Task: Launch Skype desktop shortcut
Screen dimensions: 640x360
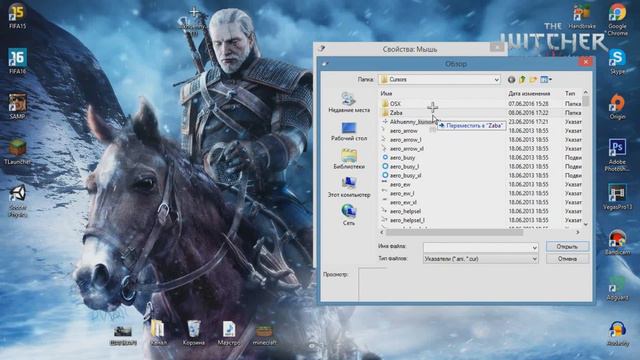Action: pos(617,62)
